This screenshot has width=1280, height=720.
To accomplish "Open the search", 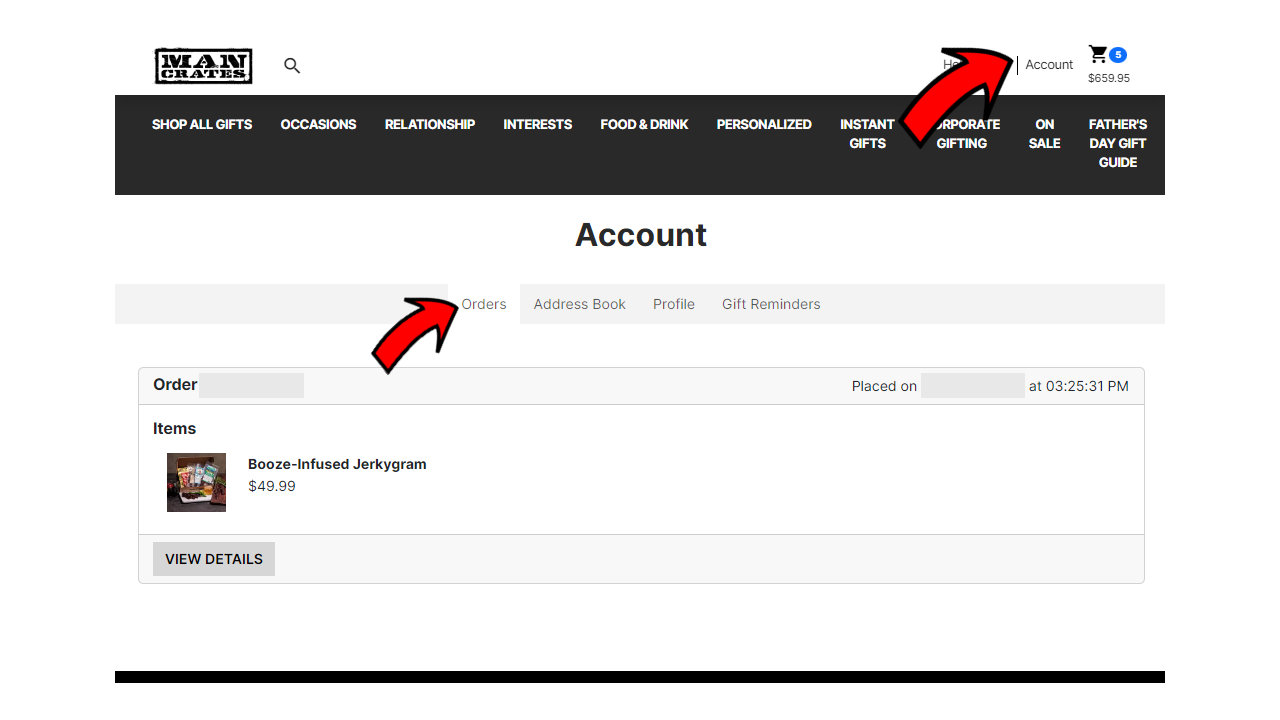I will [x=291, y=65].
